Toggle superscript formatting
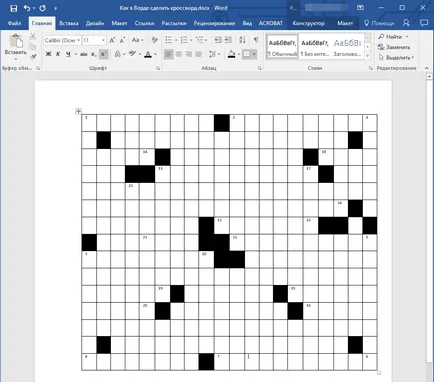 (103, 54)
